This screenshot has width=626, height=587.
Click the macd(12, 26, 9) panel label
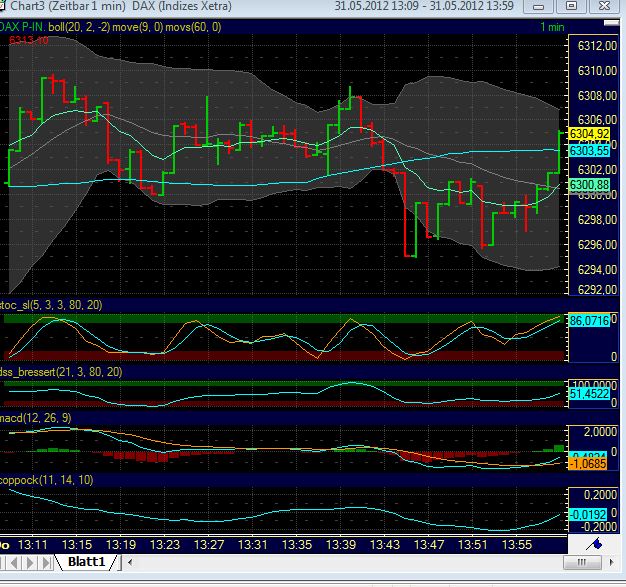click(36, 418)
